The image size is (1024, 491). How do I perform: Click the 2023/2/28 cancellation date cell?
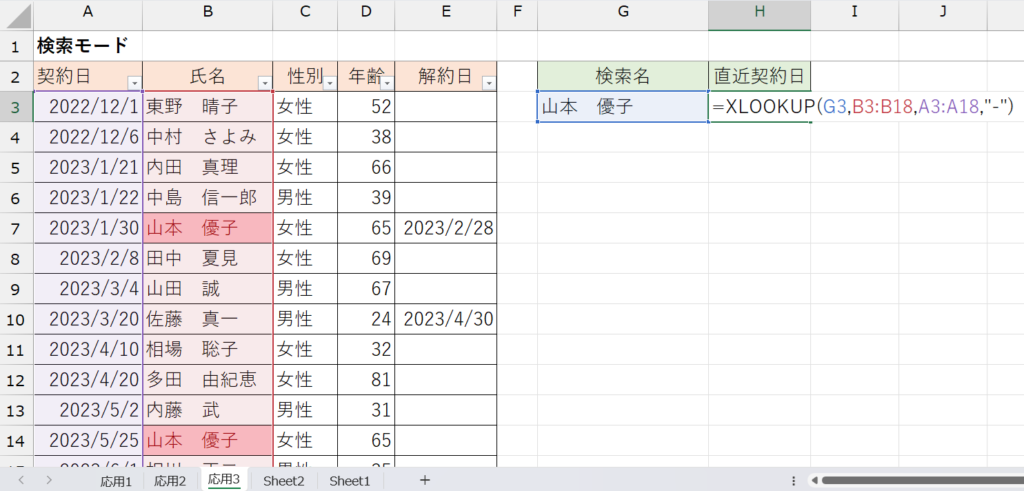point(445,228)
